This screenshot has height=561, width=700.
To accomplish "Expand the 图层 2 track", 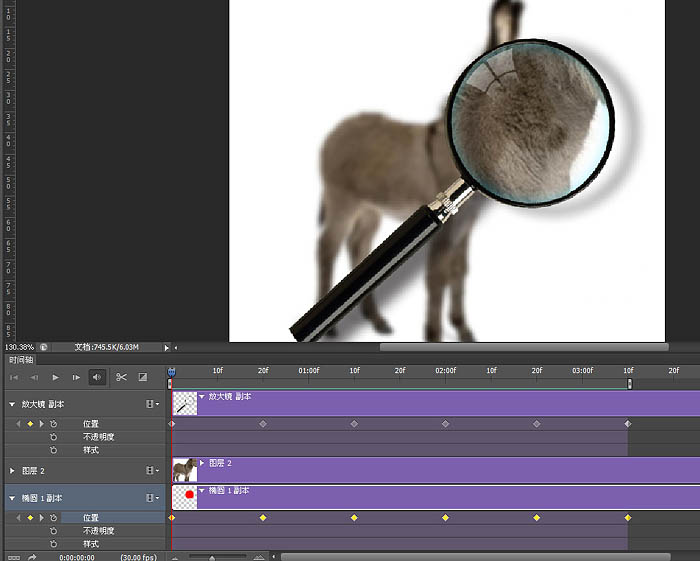I will pos(12,470).
